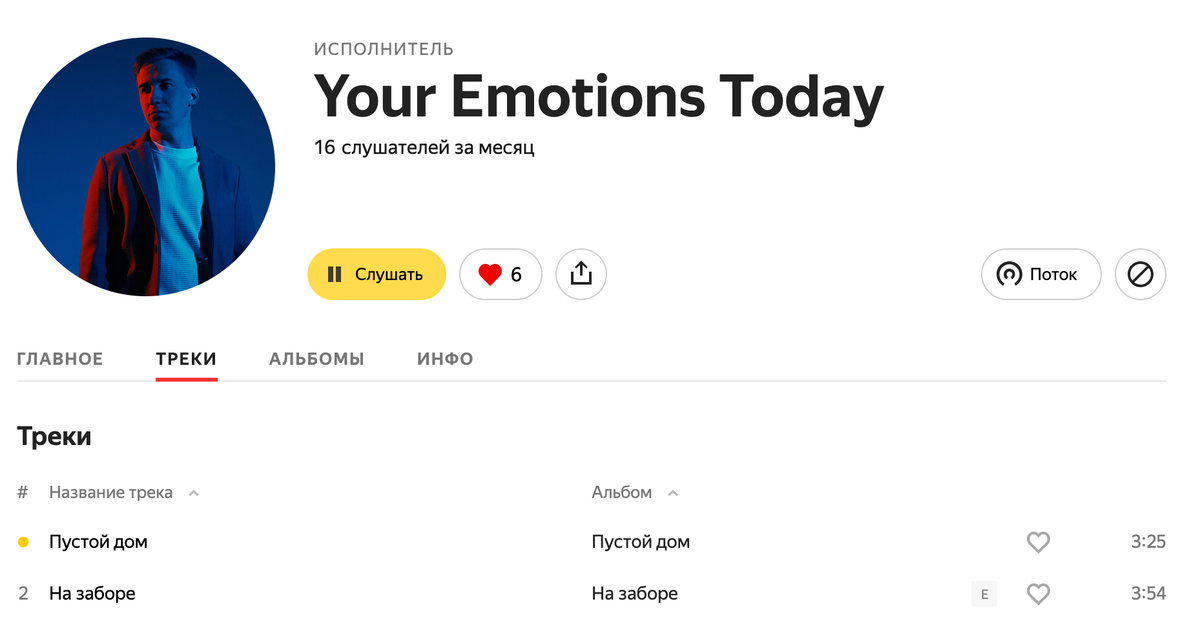
Task: Sort tracks by Название трека arrow
Action: (x=194, y=493)
